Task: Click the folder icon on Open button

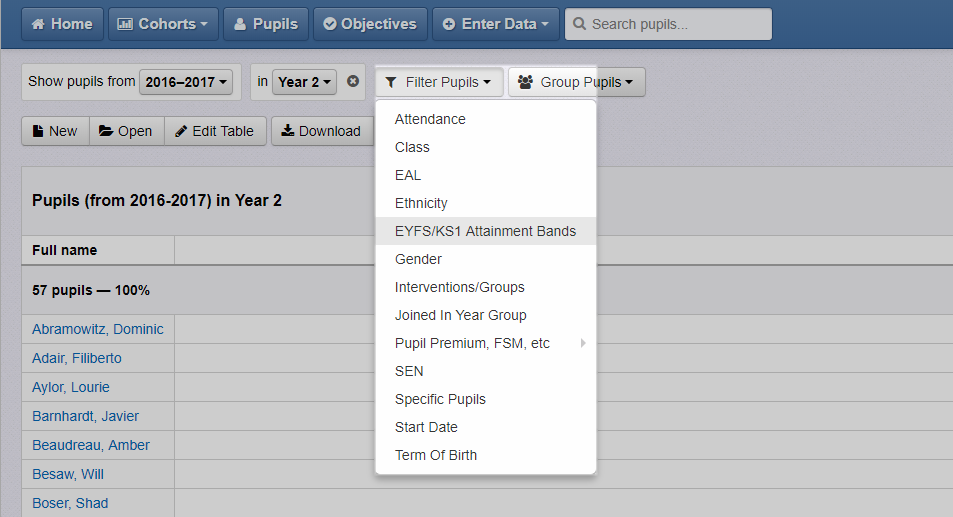Action: pos(106,131)
